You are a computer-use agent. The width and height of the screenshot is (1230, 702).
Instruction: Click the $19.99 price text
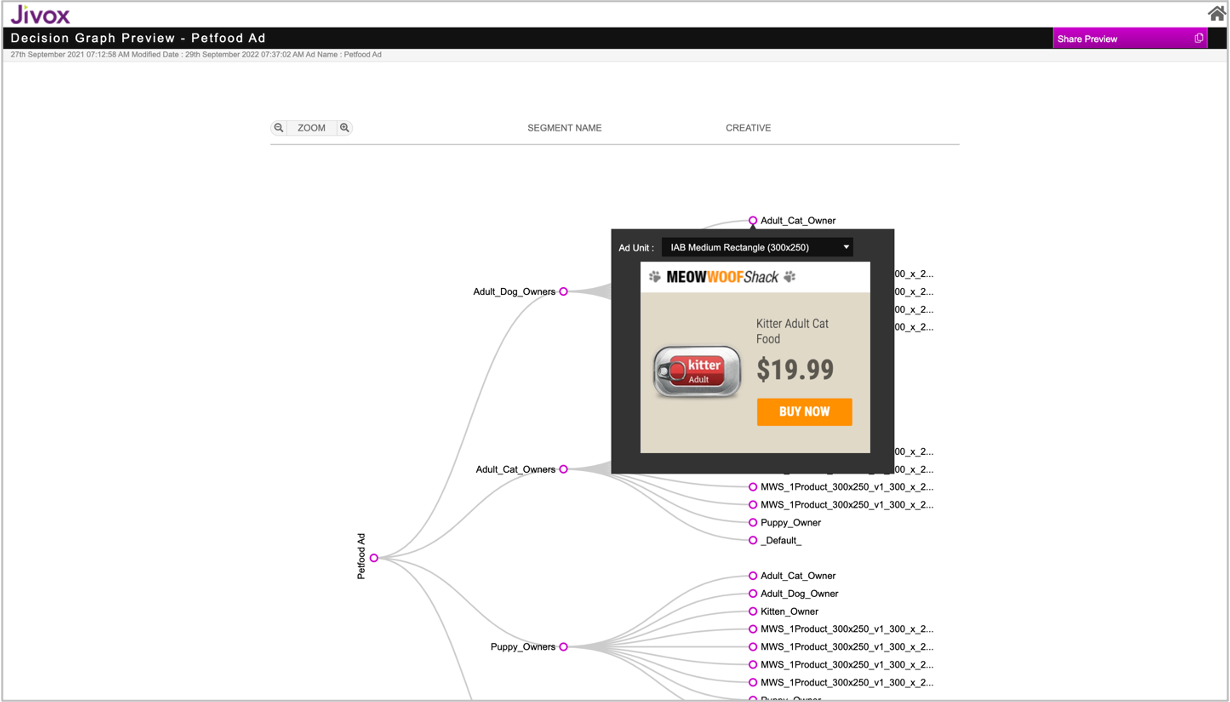pyautogui.click(x=795, y=370)
